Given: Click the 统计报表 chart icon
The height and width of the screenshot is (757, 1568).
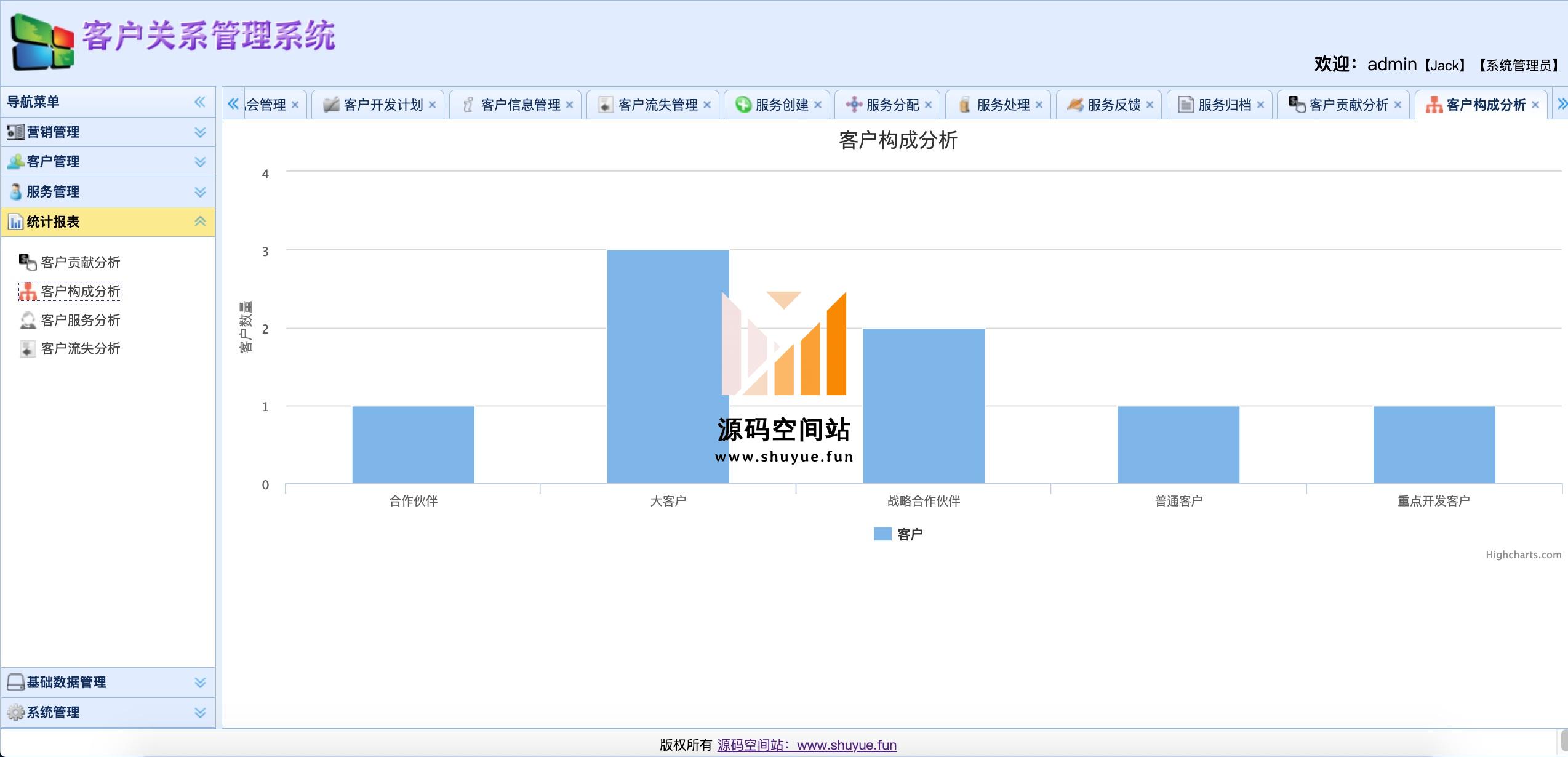Looking at the screenshot, I should (15, 222).
